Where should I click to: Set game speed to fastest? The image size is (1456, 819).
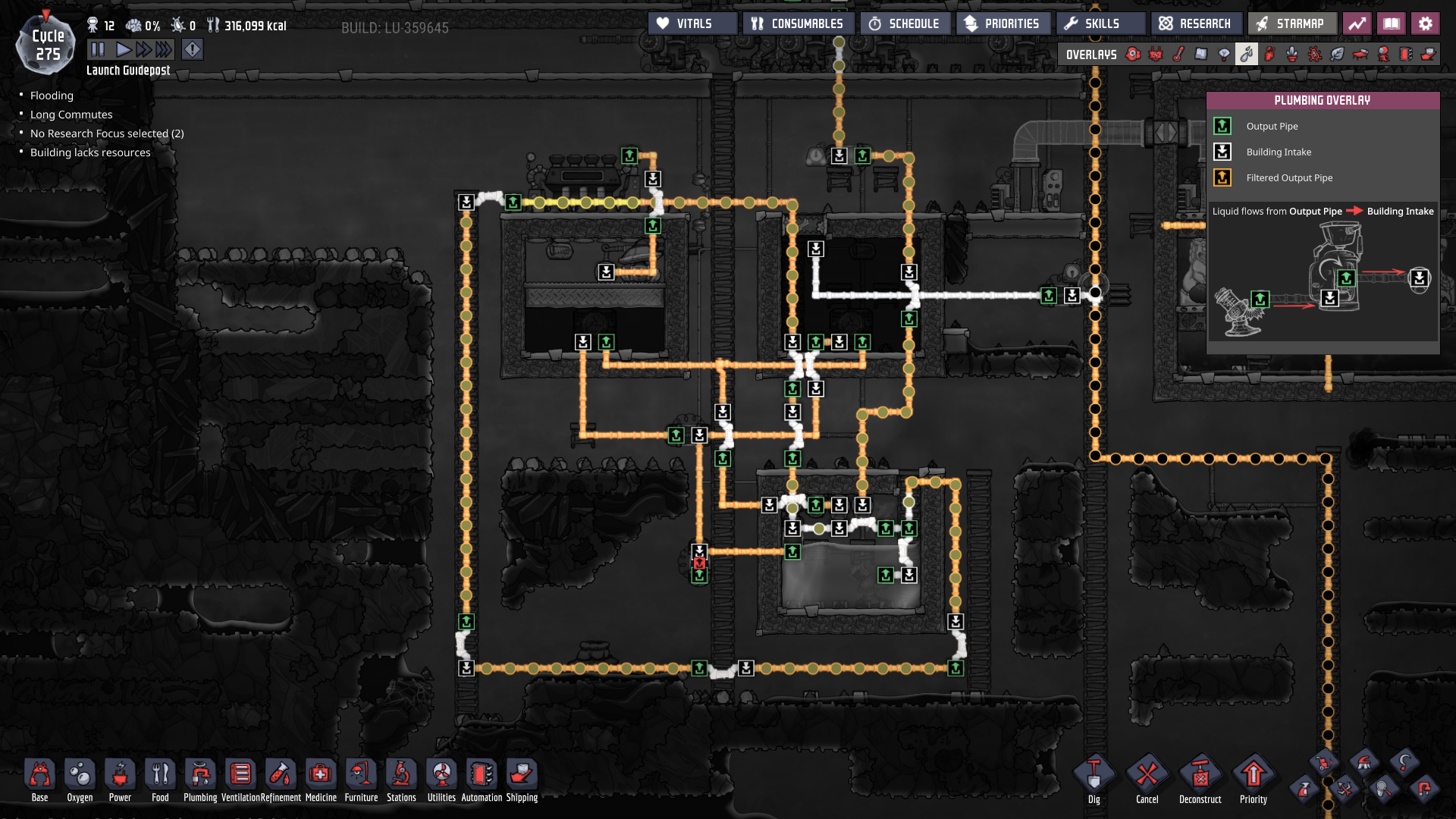163,50
